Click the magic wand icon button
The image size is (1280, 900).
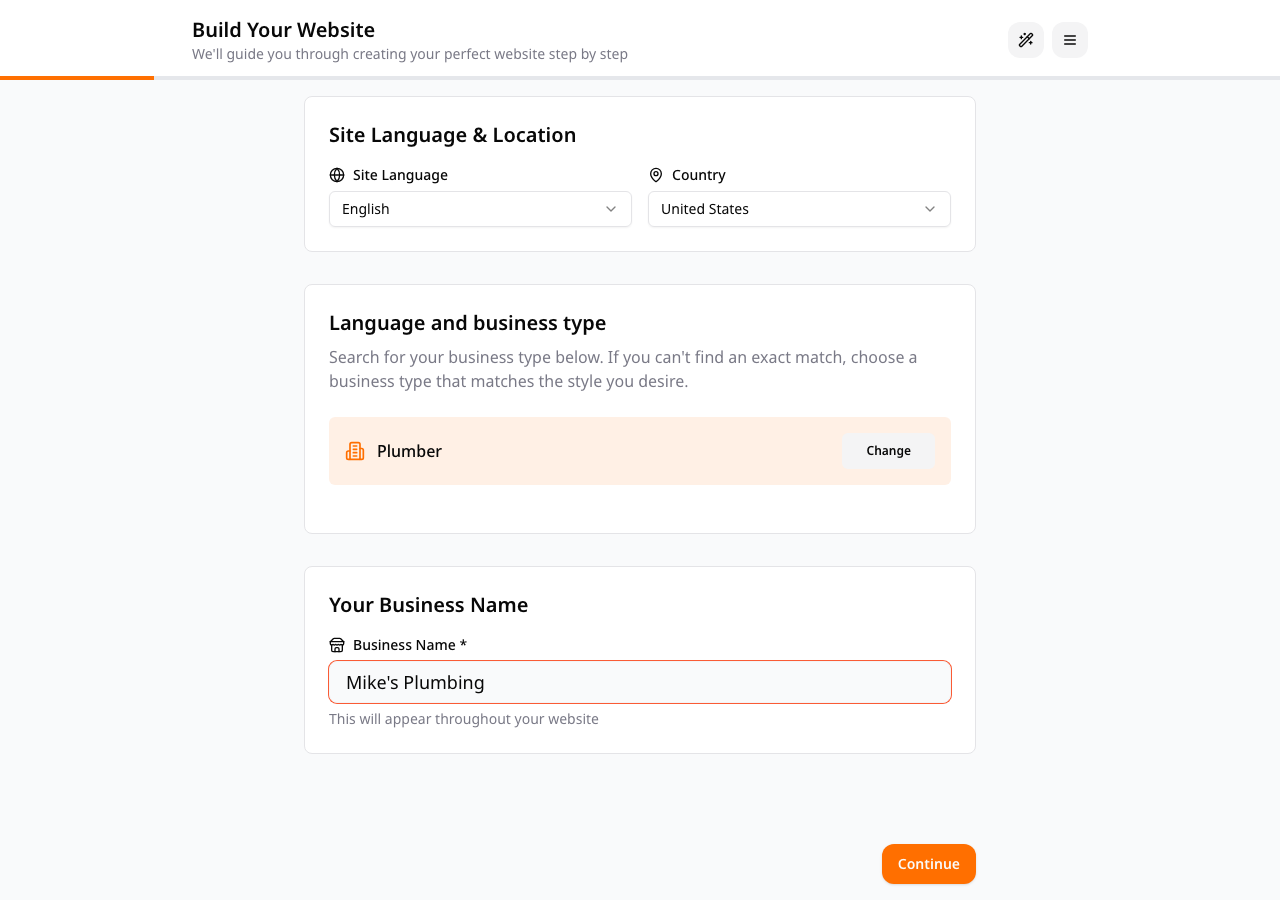[1026, 40]
